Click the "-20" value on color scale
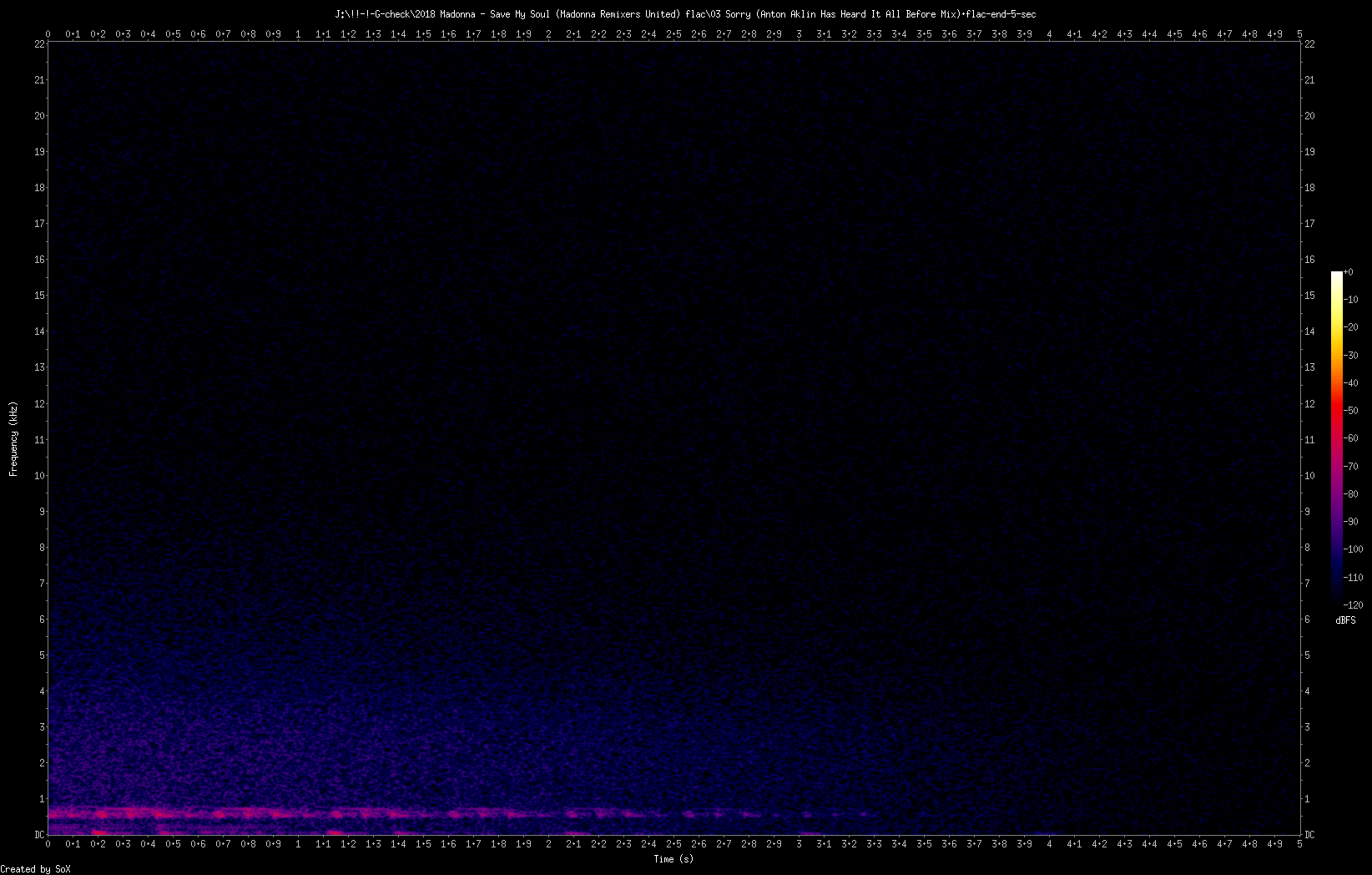Screen dimensions: 1372x875 point(1352,327)
